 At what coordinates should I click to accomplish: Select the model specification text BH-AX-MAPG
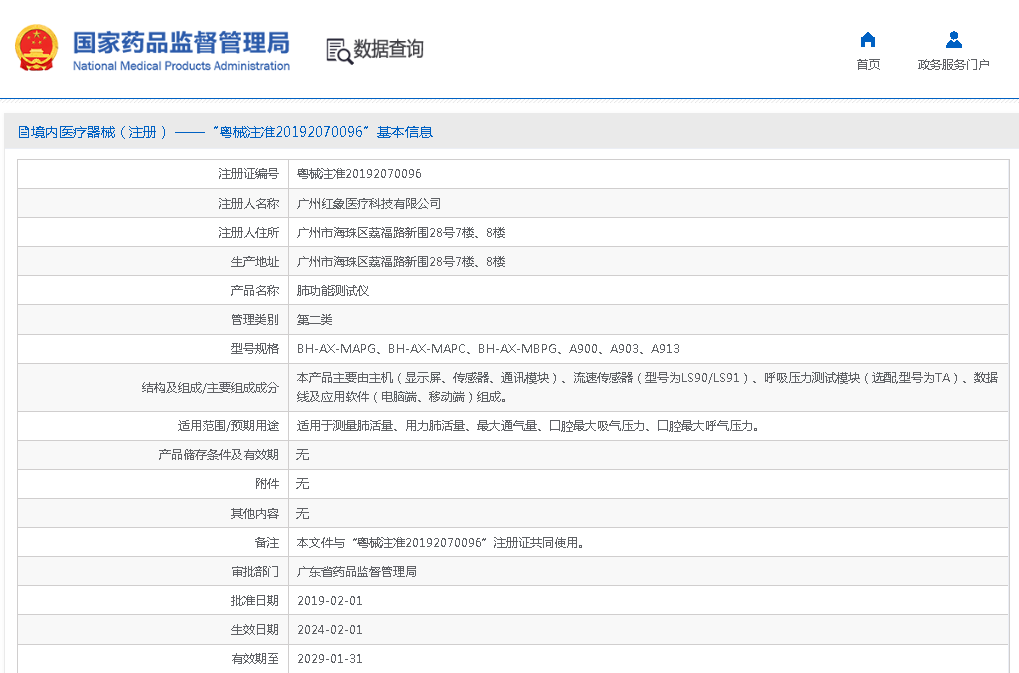pyautogui.click(x=335, y=349)
